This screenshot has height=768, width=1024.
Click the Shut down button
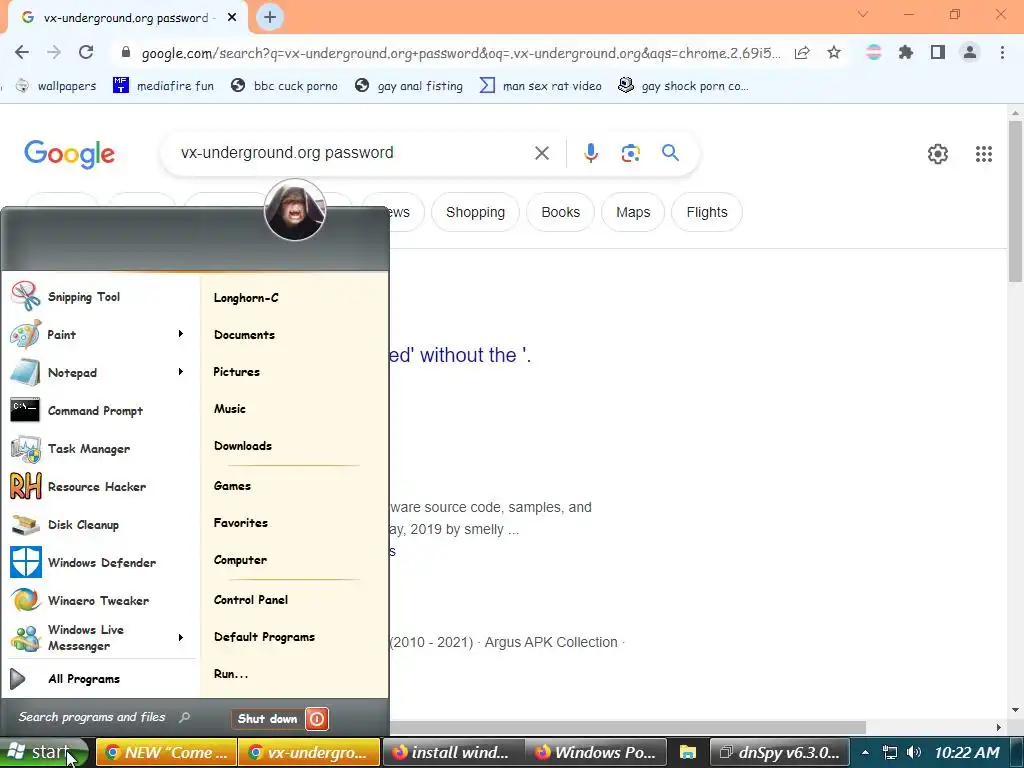(x=268, y=719)
